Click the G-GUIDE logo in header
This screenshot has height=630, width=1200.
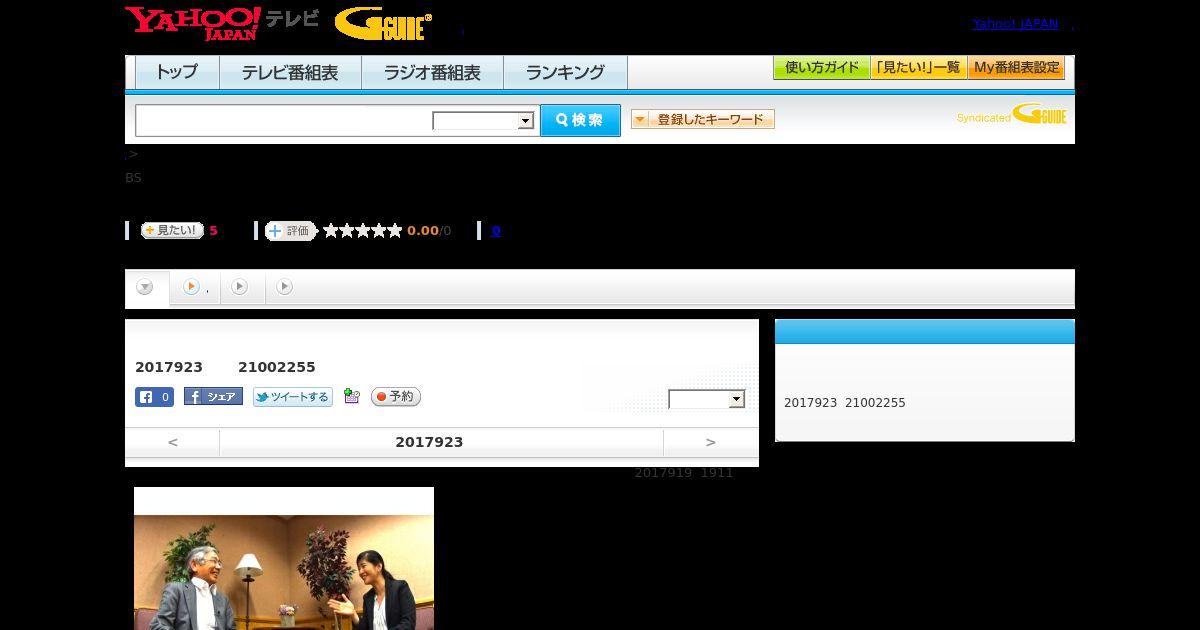click(383, 24)
